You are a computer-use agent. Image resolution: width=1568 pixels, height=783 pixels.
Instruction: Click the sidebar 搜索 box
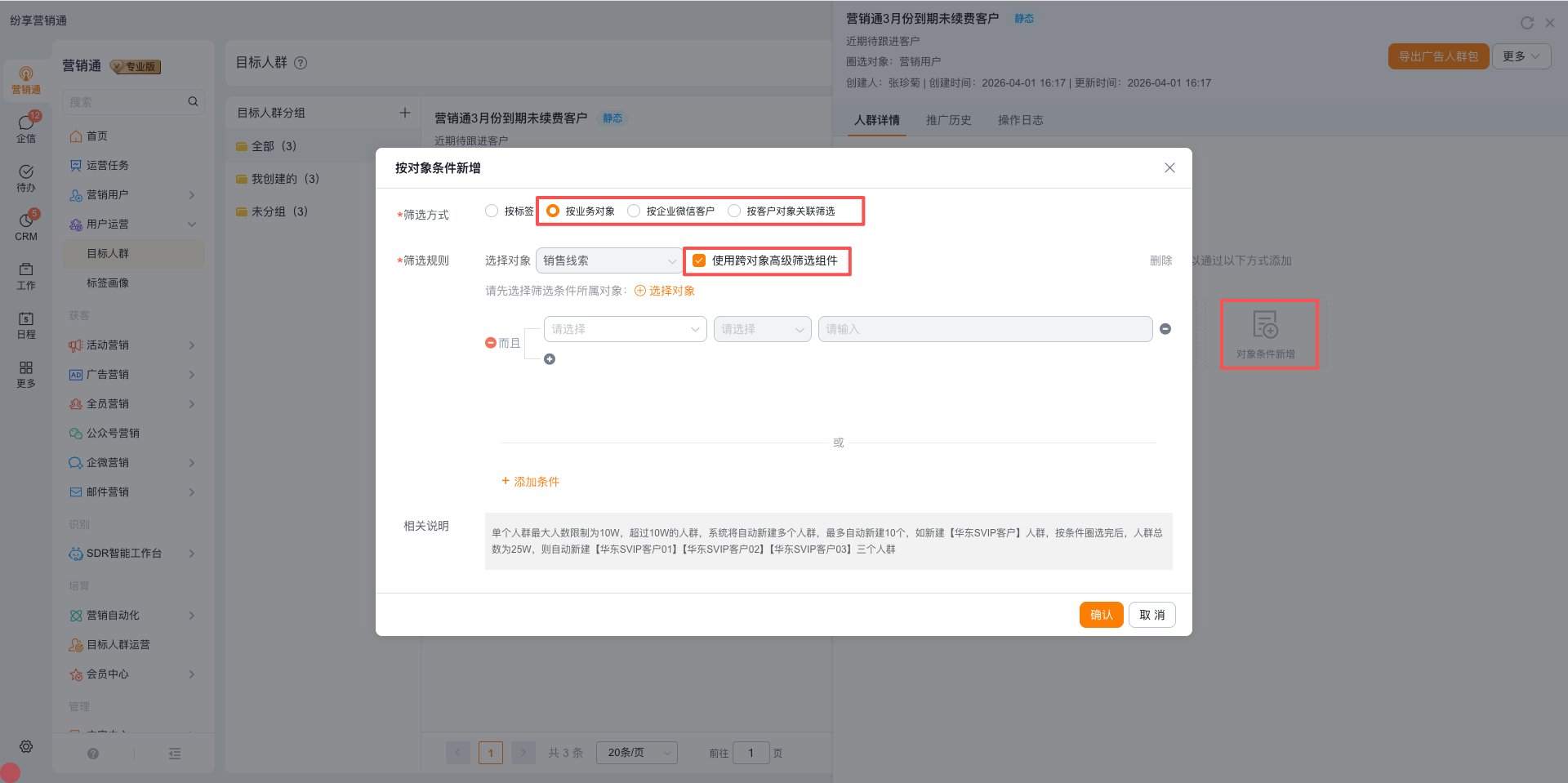pos(133,102)
